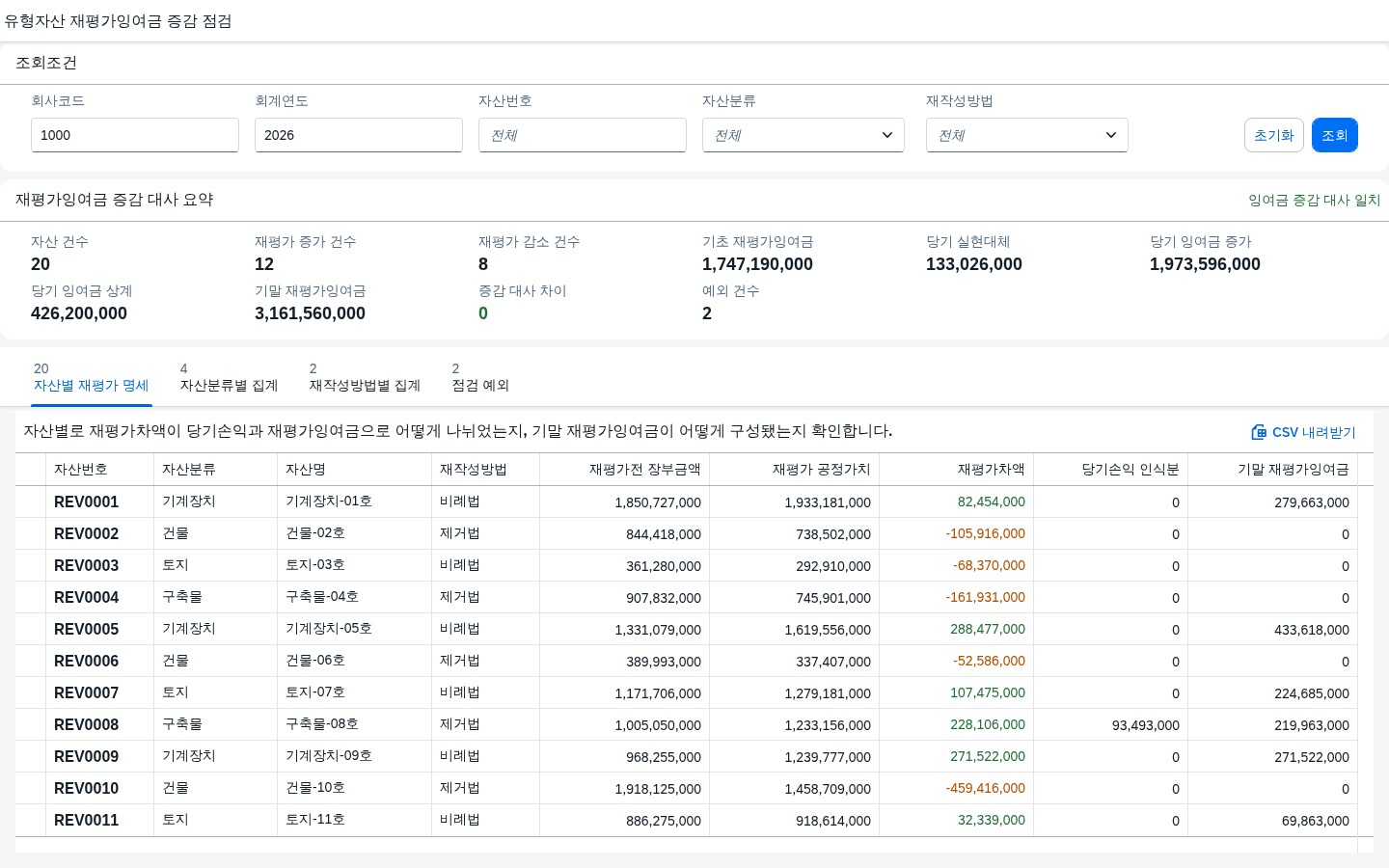Image resolution: width=1389 pixels, height=868 pixels.
Task: Select row REV0007
Action: pos(687,692)
